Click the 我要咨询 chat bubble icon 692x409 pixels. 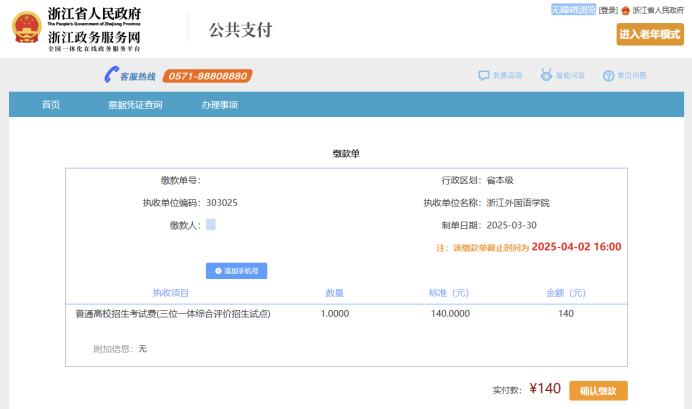(485, 75)
